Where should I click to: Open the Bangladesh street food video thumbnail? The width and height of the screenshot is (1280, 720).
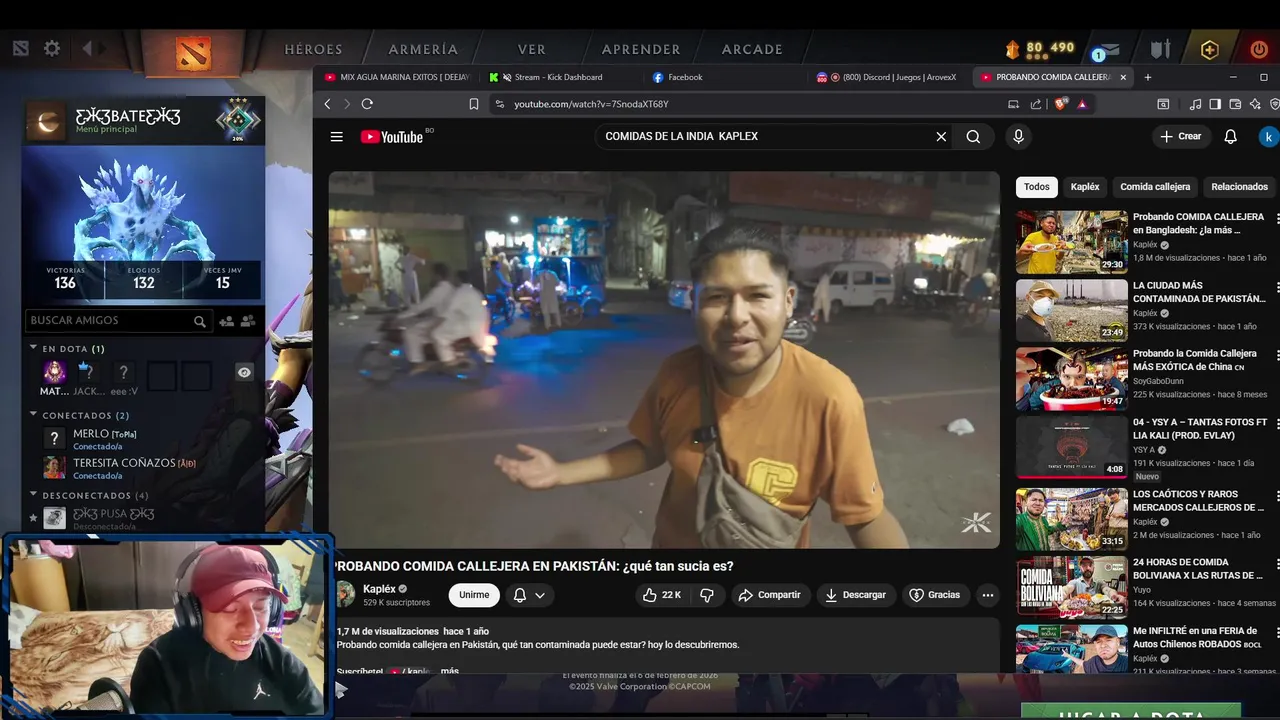pyautogui.click(x=1071, y=242)
